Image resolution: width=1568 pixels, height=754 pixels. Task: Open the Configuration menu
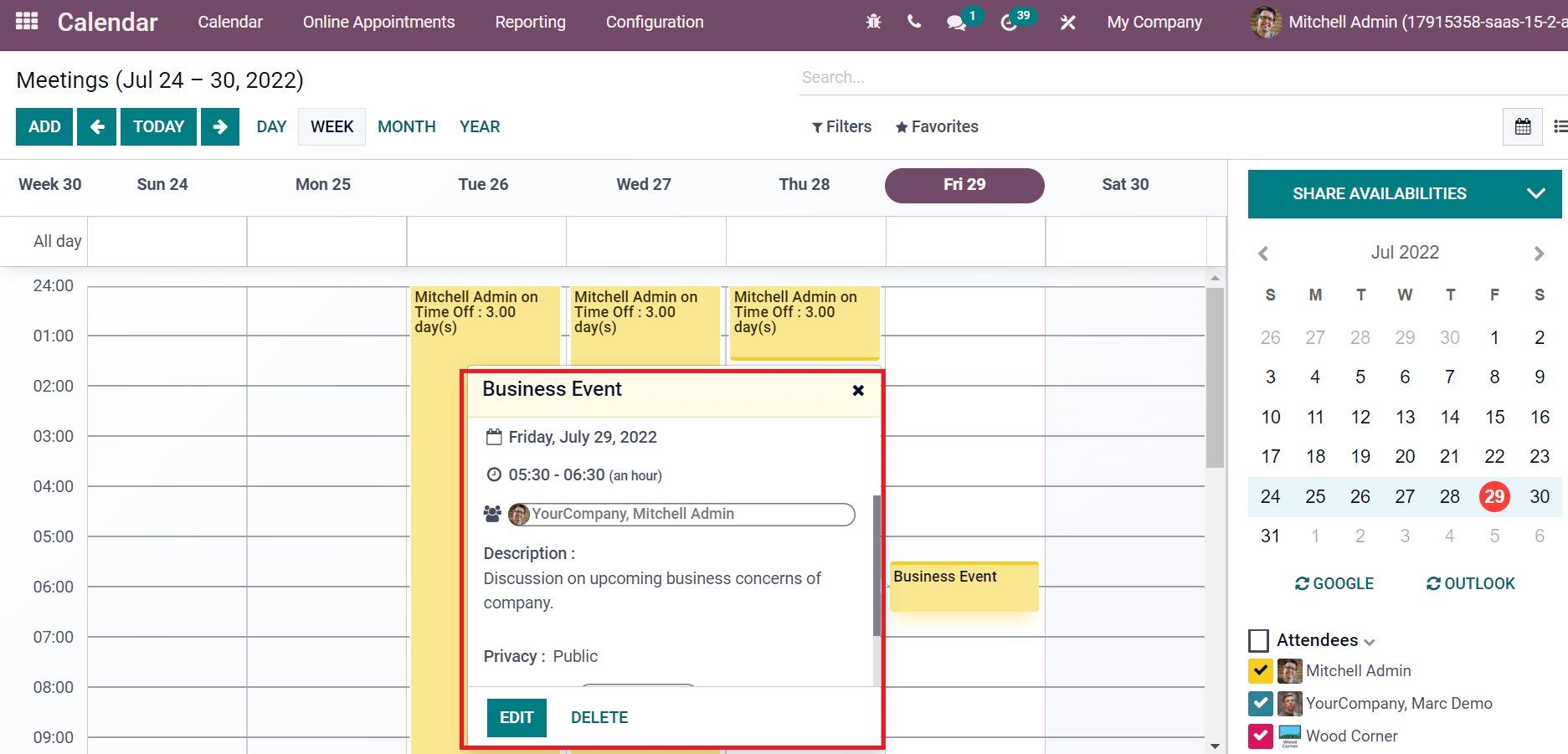tap(655, 23)
